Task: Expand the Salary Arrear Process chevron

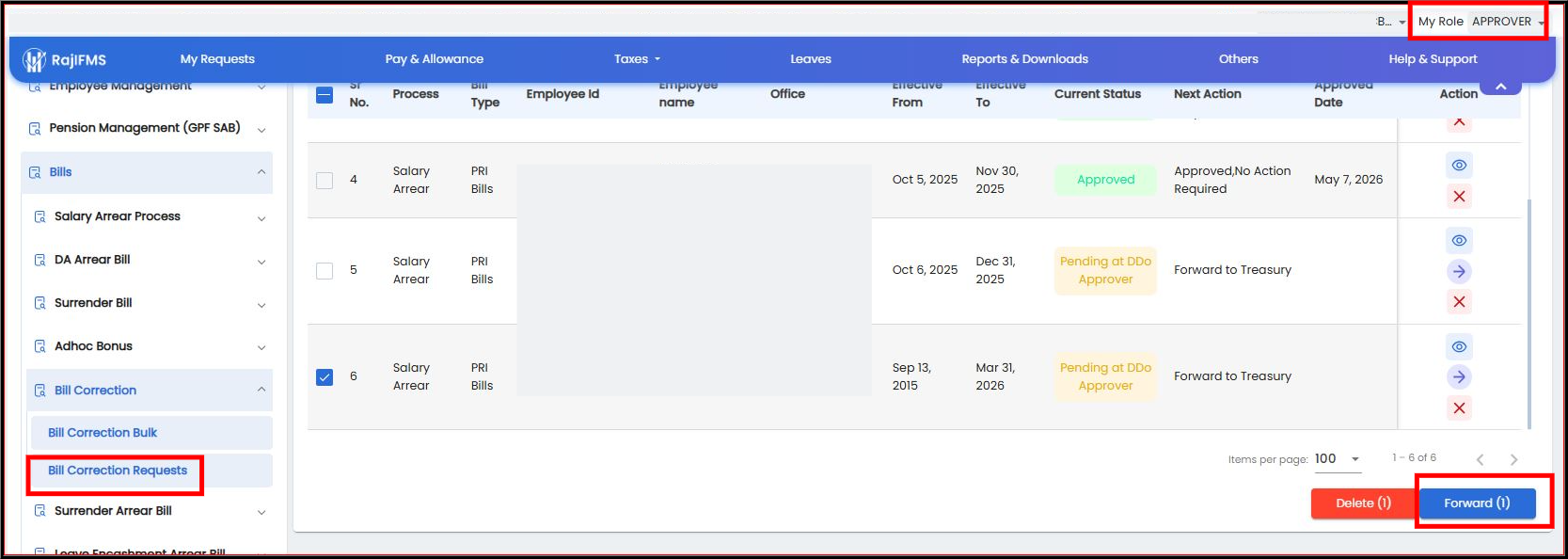Action: click(261, 218)
